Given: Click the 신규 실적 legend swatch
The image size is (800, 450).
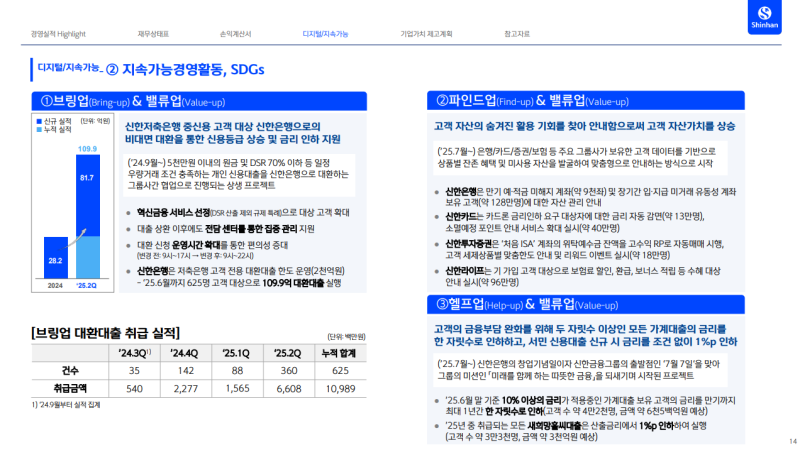Looking at the screenshot, I should pyautogui.click(x=38, y=121).
